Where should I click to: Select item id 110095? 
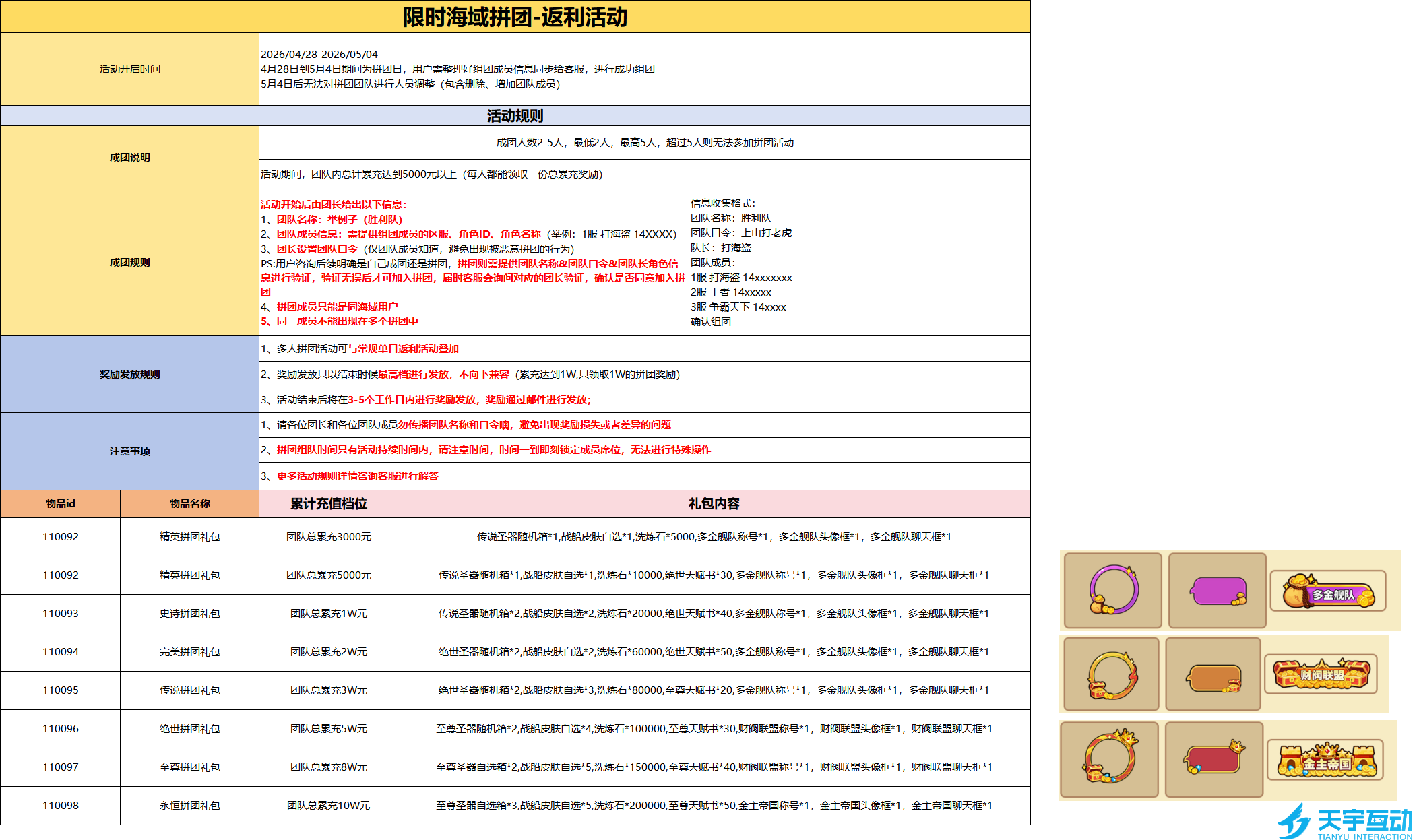pos(61,690)
